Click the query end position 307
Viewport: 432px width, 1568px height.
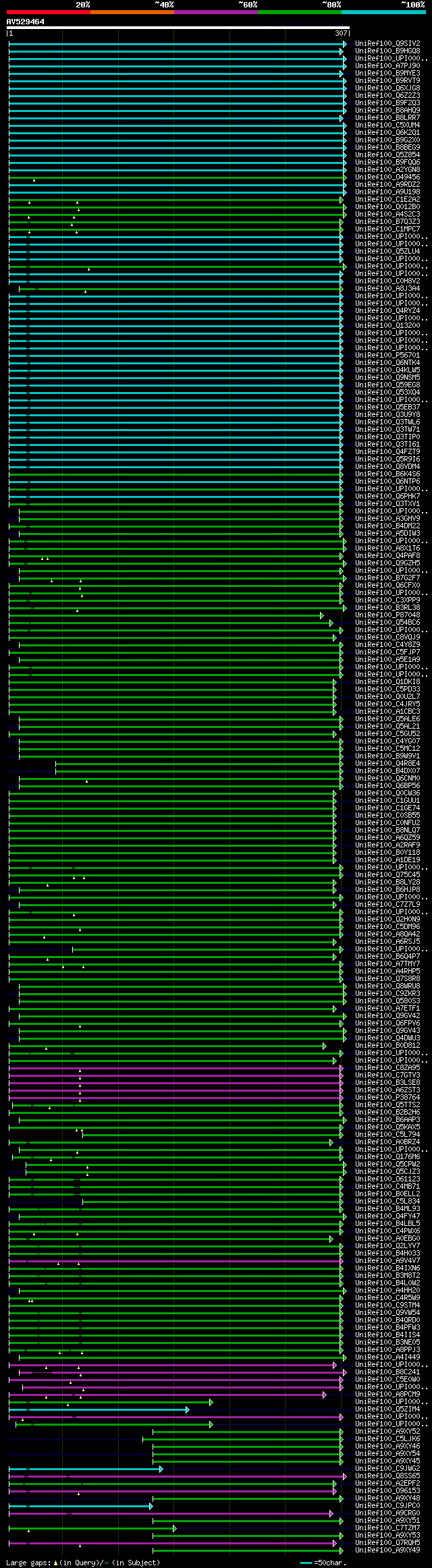[341, 33]
